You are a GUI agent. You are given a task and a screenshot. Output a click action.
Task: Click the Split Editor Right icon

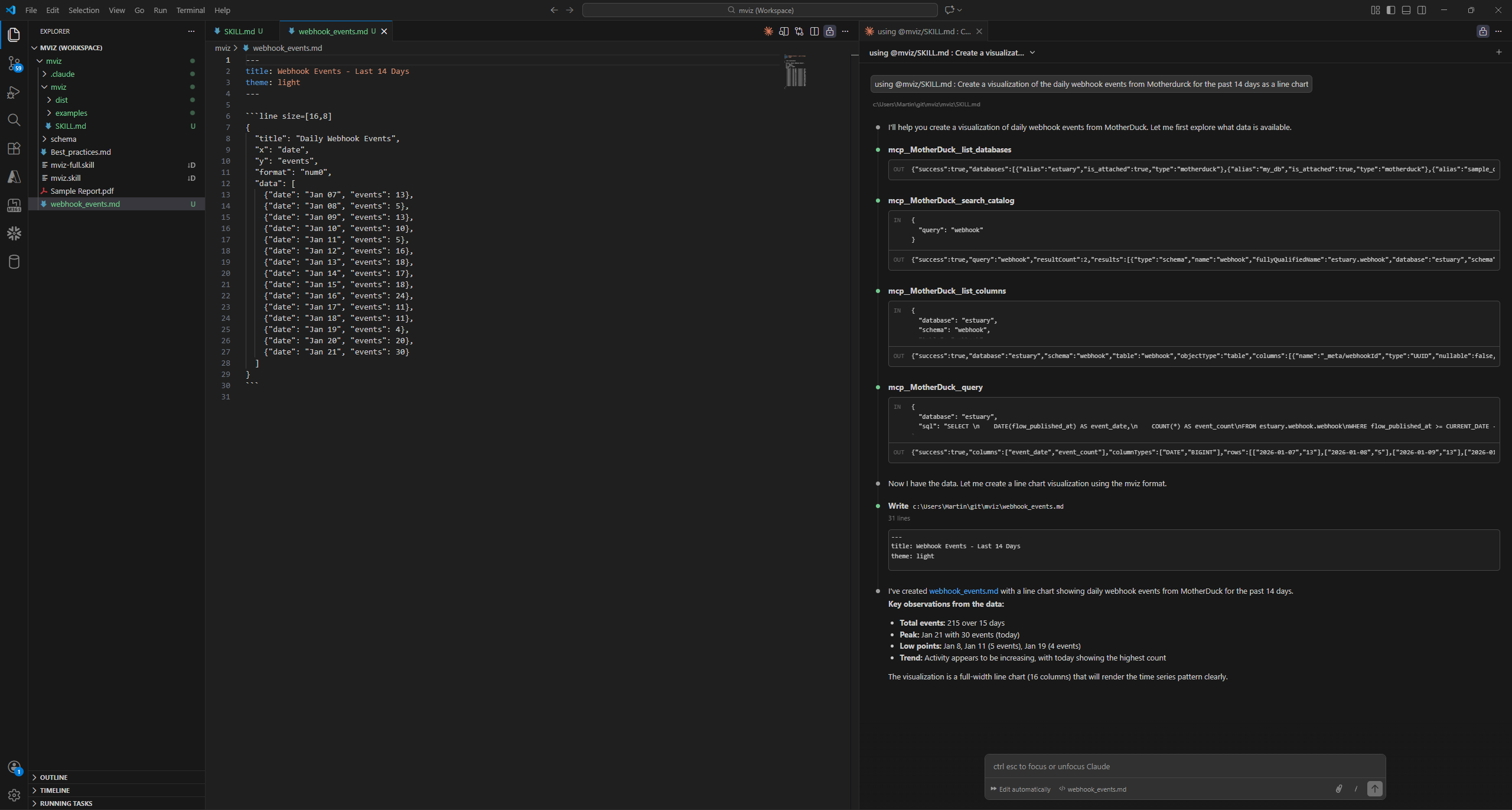coord(814,31)
